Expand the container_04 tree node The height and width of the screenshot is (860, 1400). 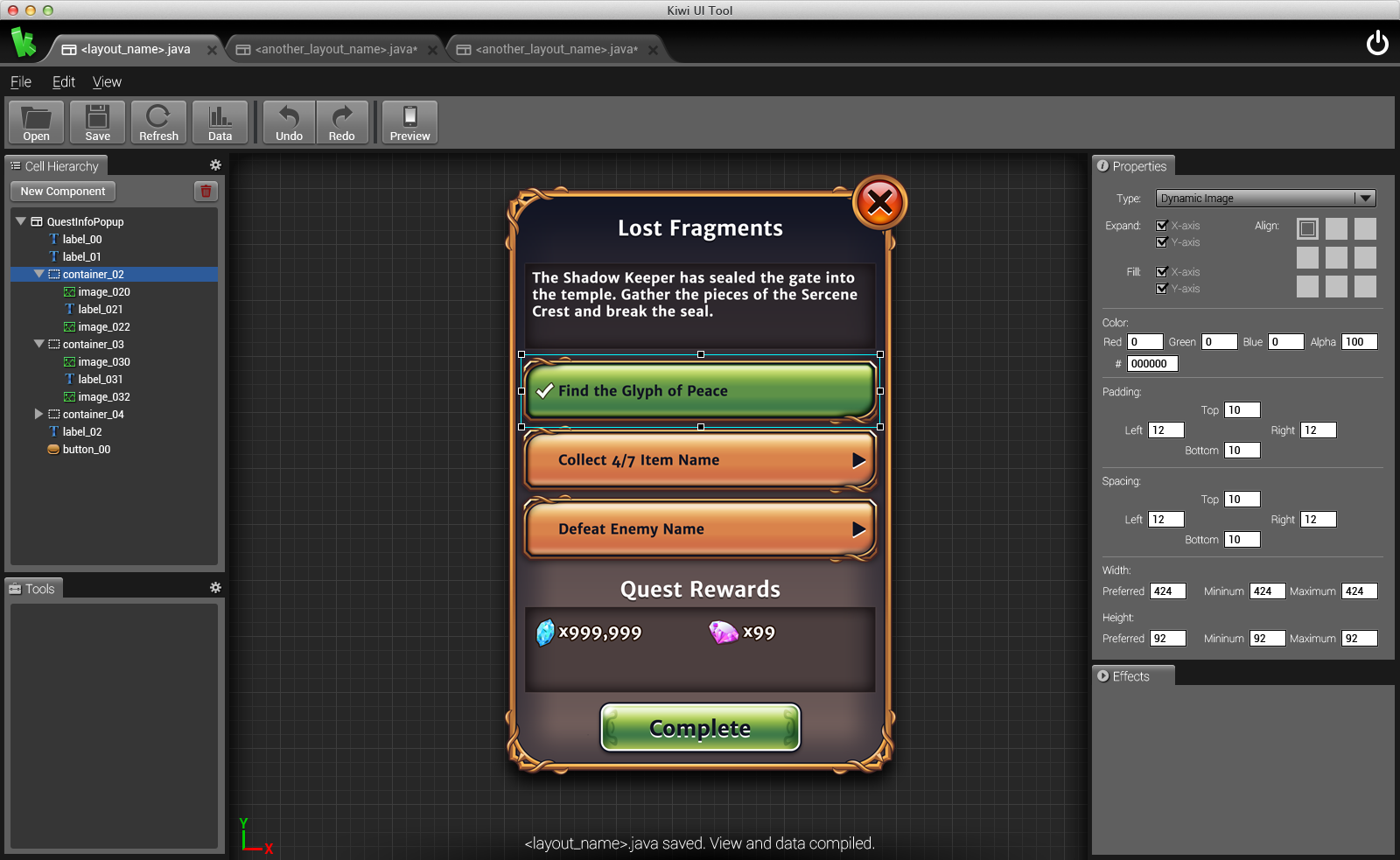click(x=38, y=414)
